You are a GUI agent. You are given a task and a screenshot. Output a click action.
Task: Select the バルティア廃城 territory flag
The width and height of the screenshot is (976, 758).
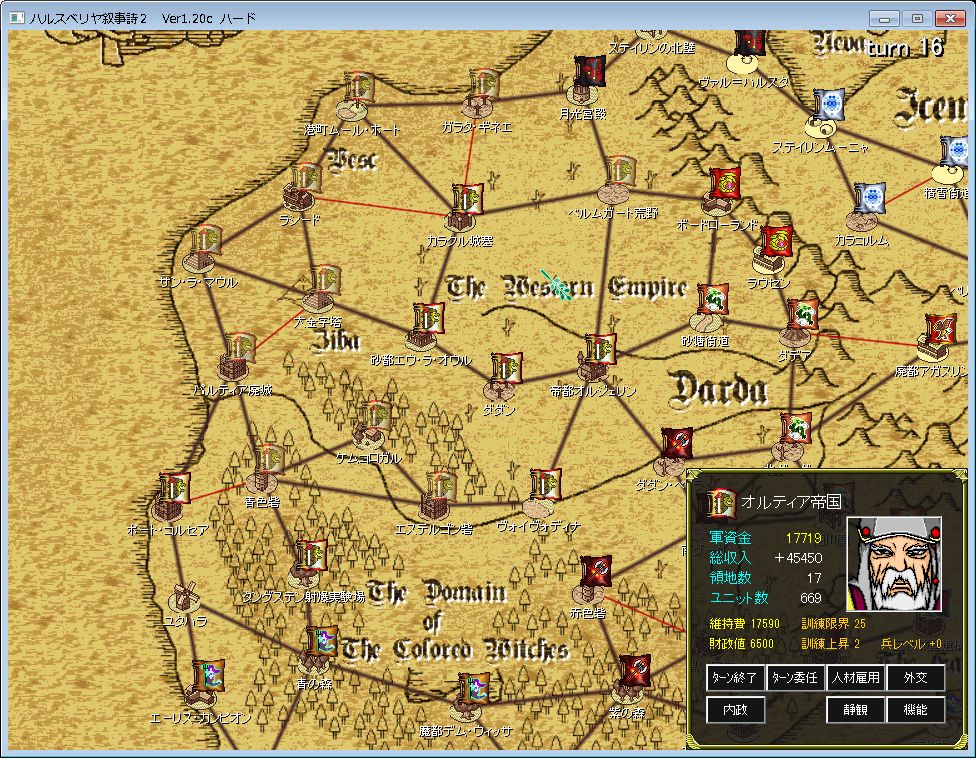click(x=240, y=350)
